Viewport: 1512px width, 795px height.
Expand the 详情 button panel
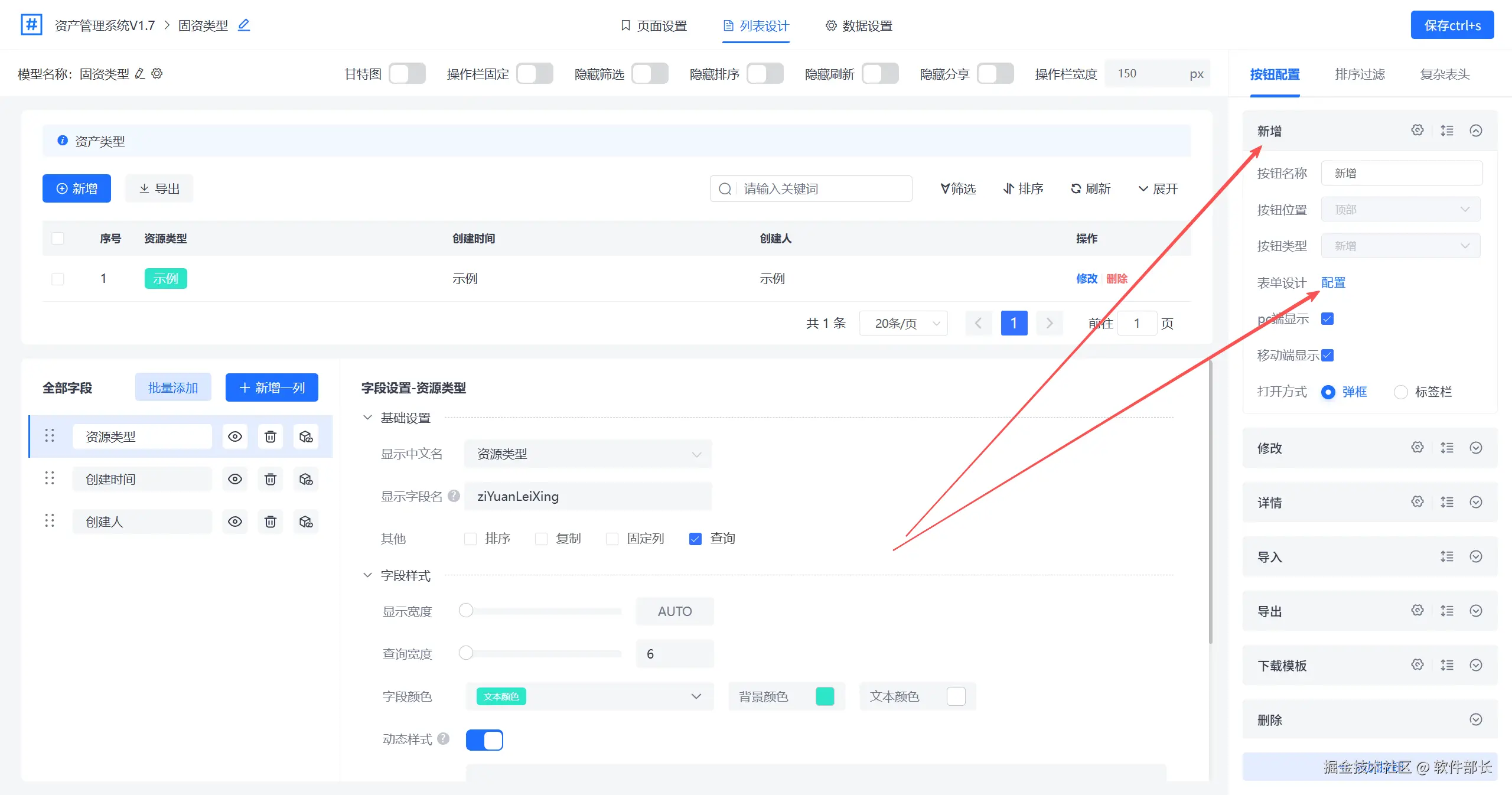coord(1475,502)
